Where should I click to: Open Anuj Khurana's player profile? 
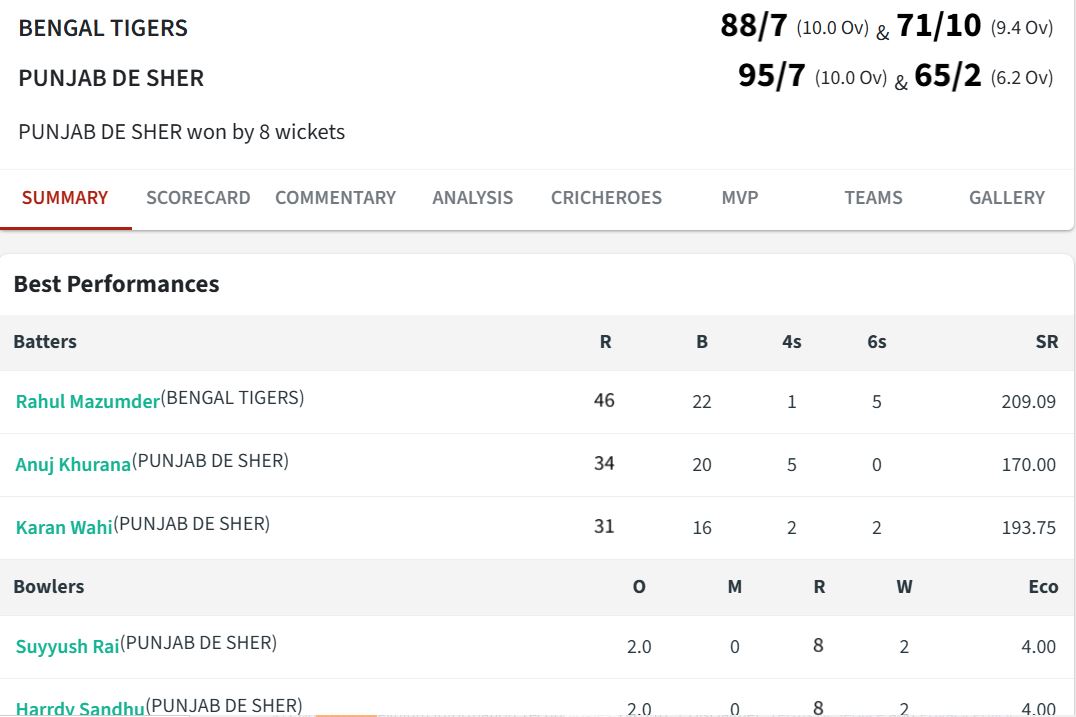click(74, 463)
